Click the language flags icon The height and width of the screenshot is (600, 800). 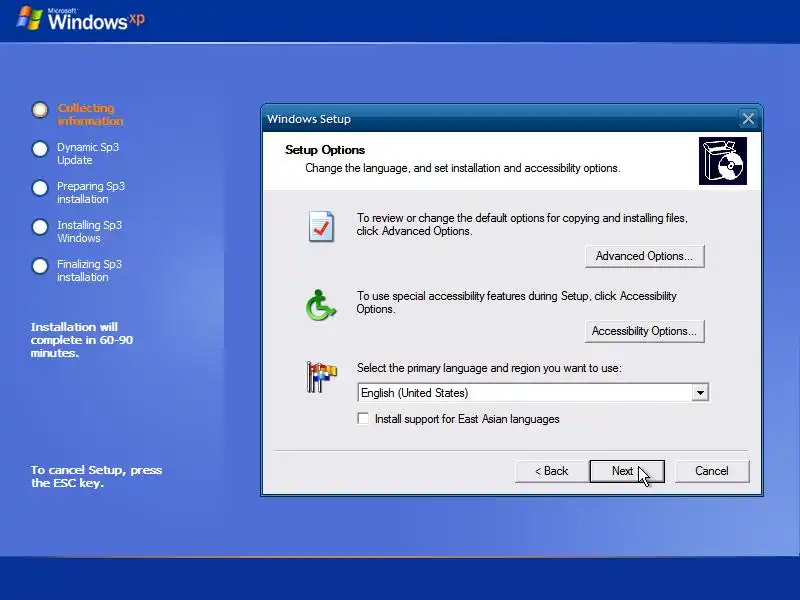[x=321, y=377]
